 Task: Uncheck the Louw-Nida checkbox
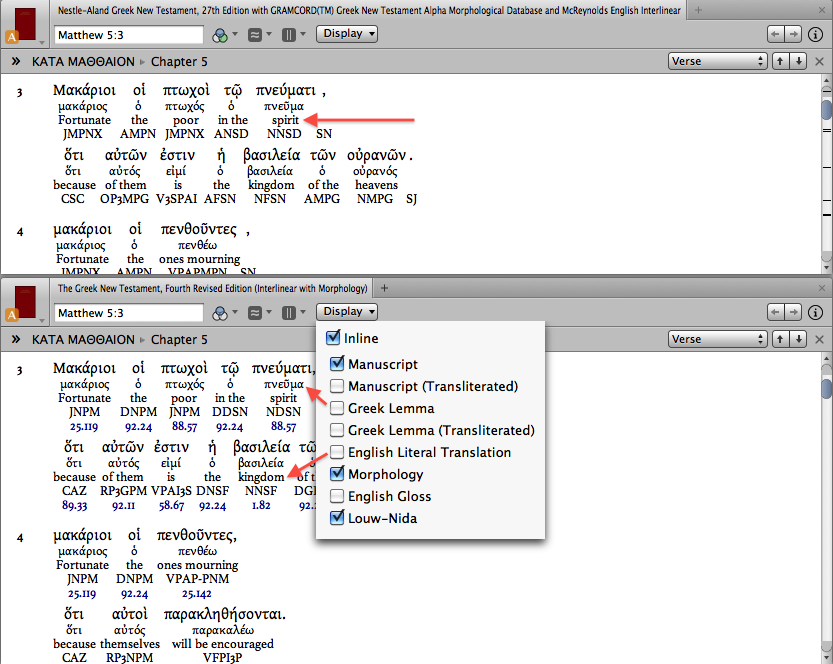(x=337, y=518)
